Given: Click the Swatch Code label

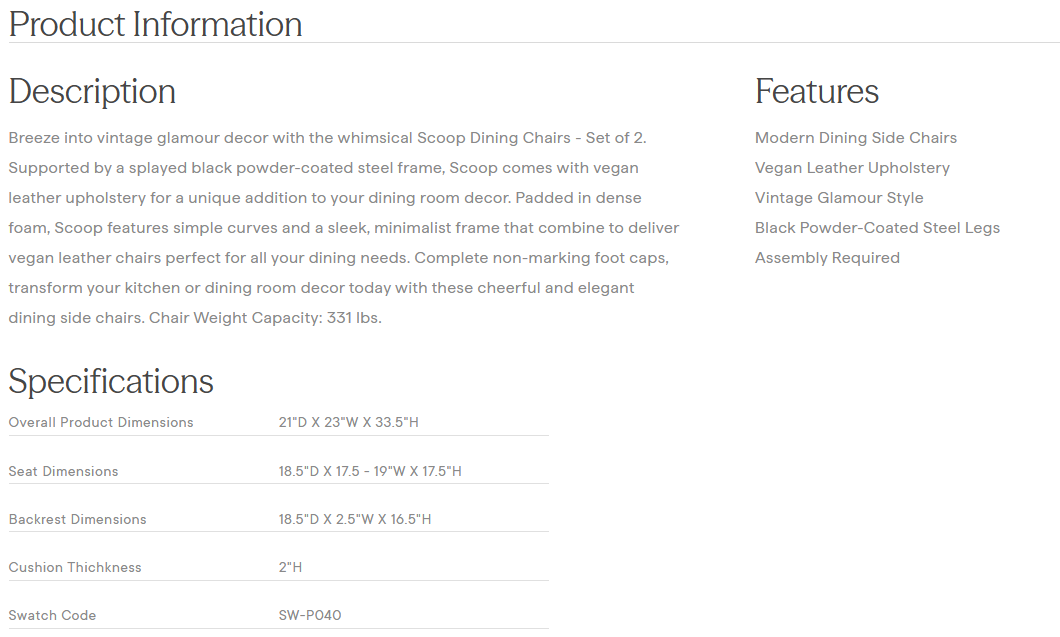Looking at the screenshot, I should [x=52, y=615].
